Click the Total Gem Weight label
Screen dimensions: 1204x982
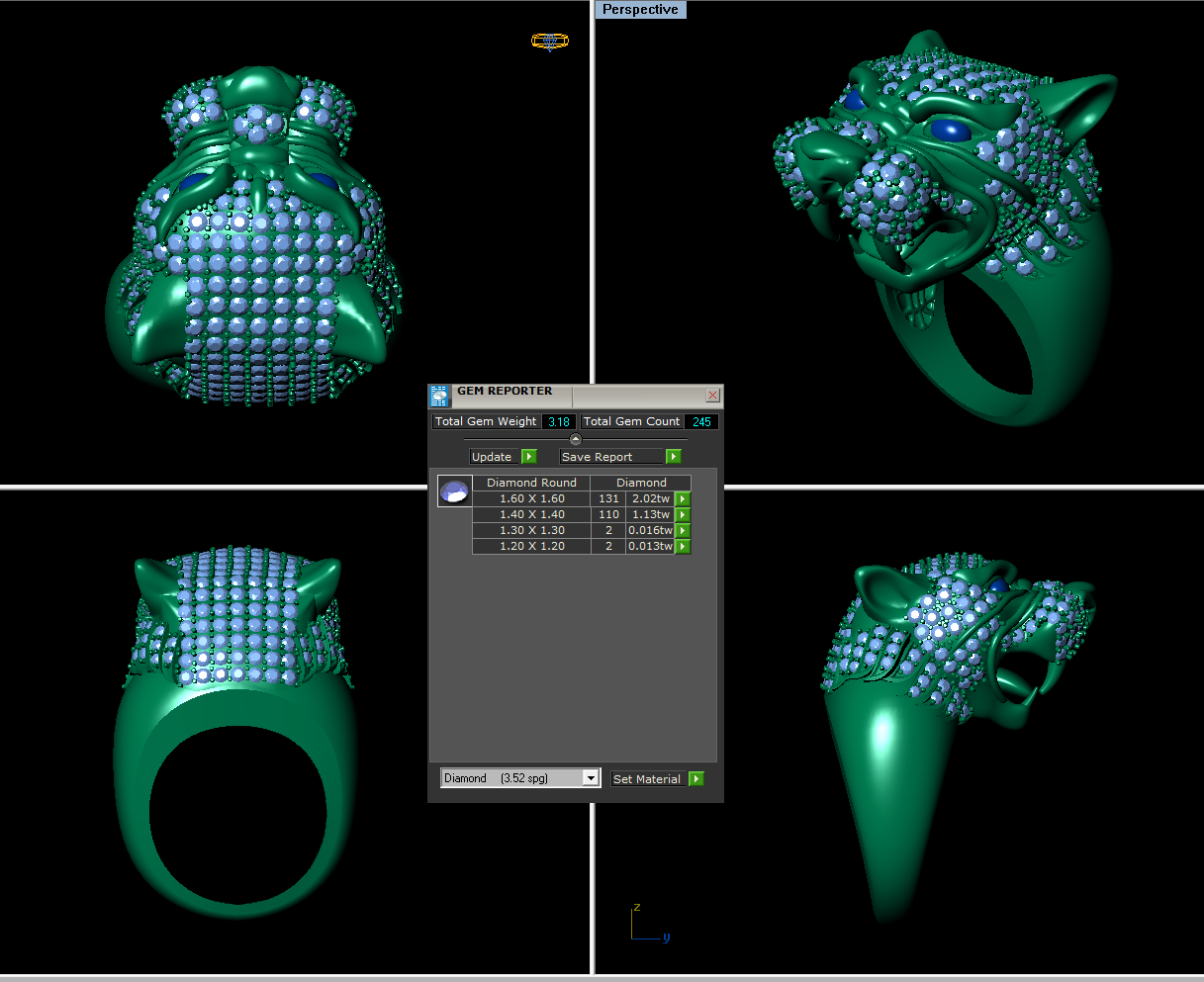tap(486, 421)
